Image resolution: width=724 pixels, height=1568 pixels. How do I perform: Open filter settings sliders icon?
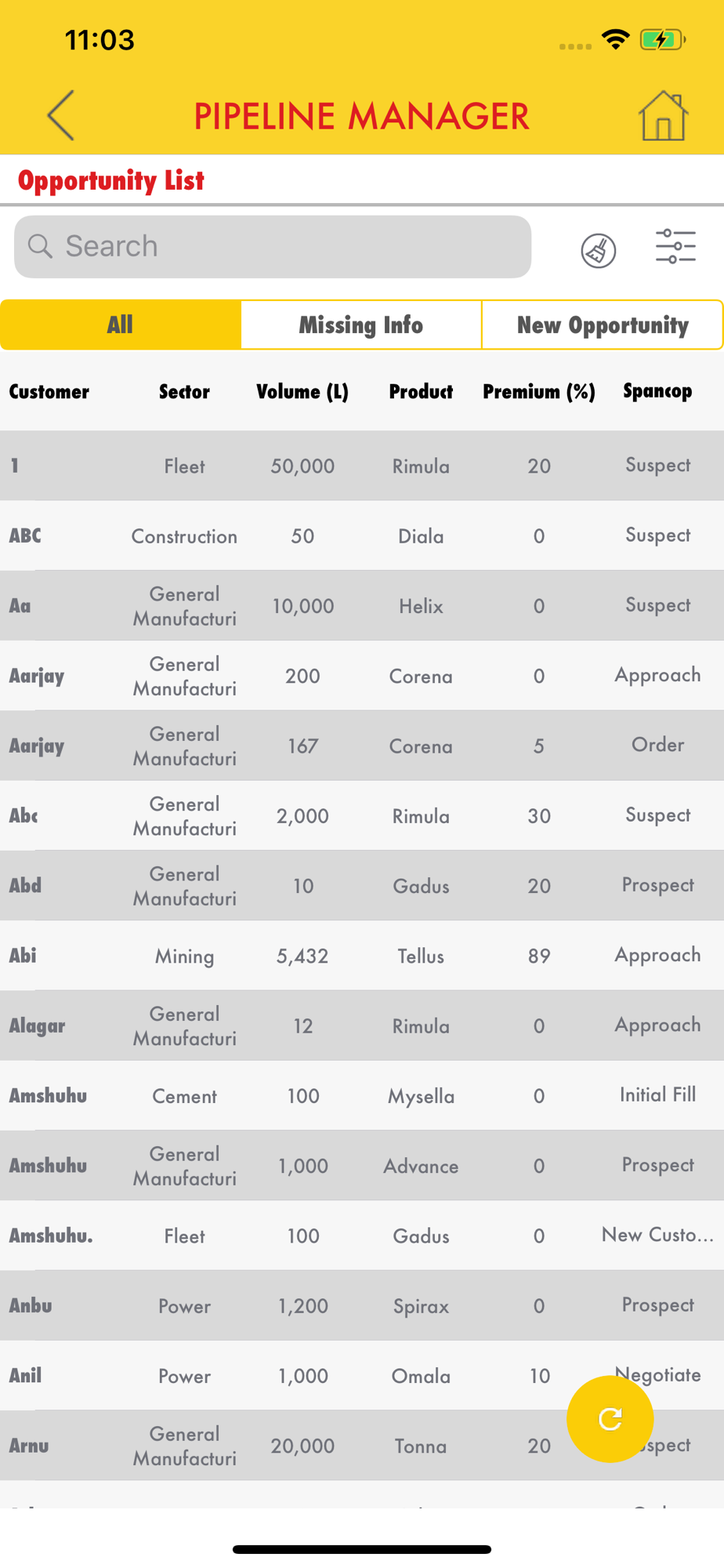coord(675,246)
